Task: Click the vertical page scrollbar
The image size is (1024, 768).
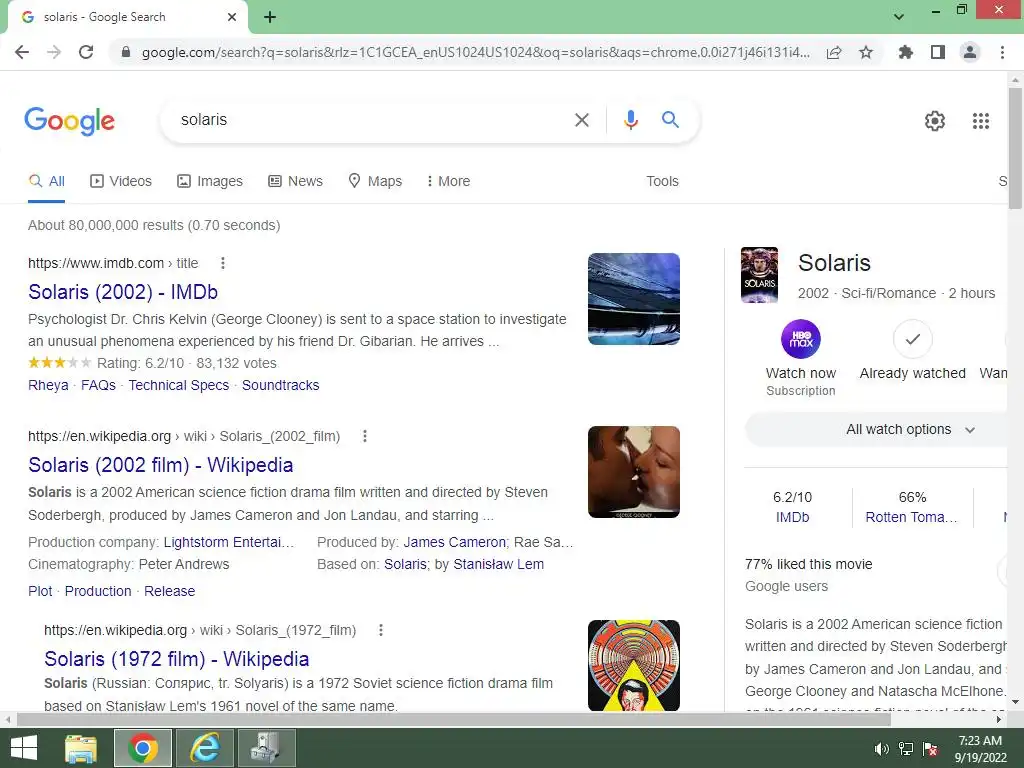Action: [1015, 149]
